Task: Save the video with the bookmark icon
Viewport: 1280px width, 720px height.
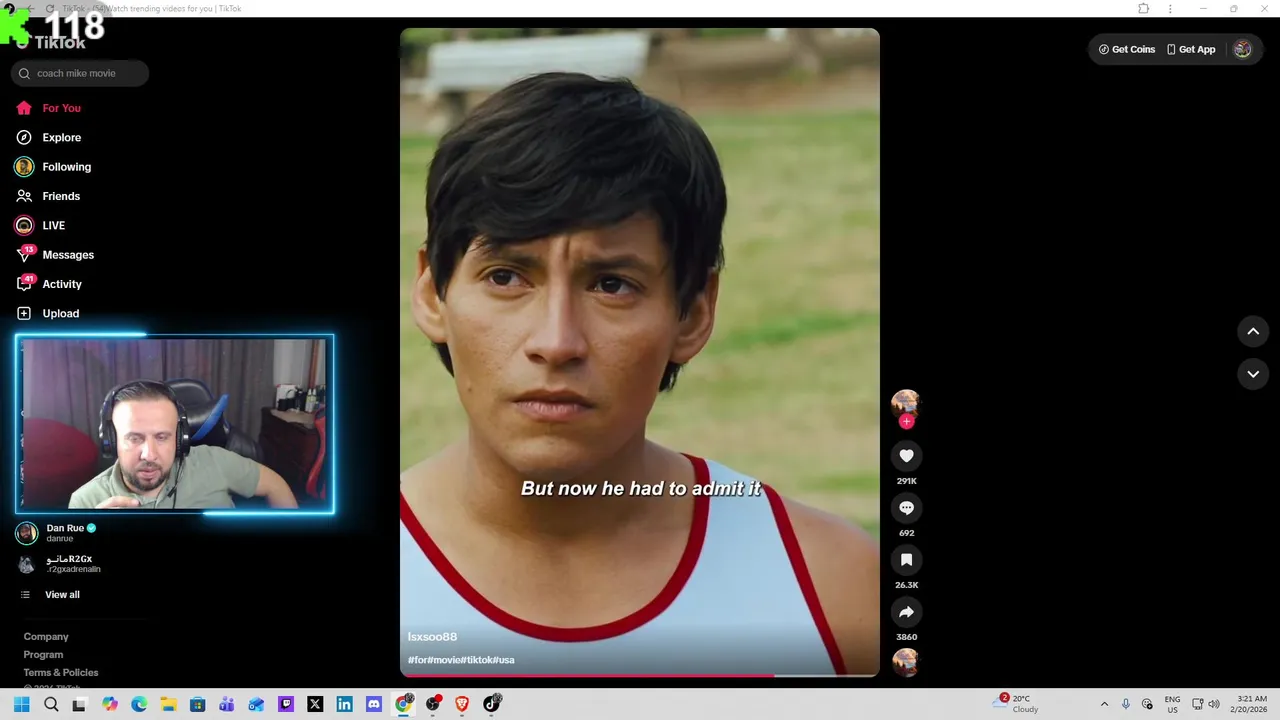Action: click(x=906, y=560)
